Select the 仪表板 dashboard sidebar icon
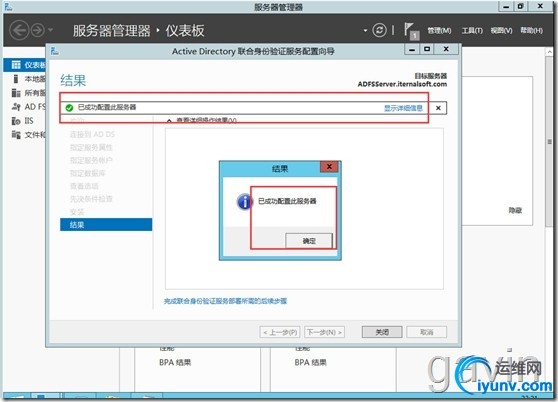Screen dimensions: 558x402 pyautogui.click(x=16, y=65)
